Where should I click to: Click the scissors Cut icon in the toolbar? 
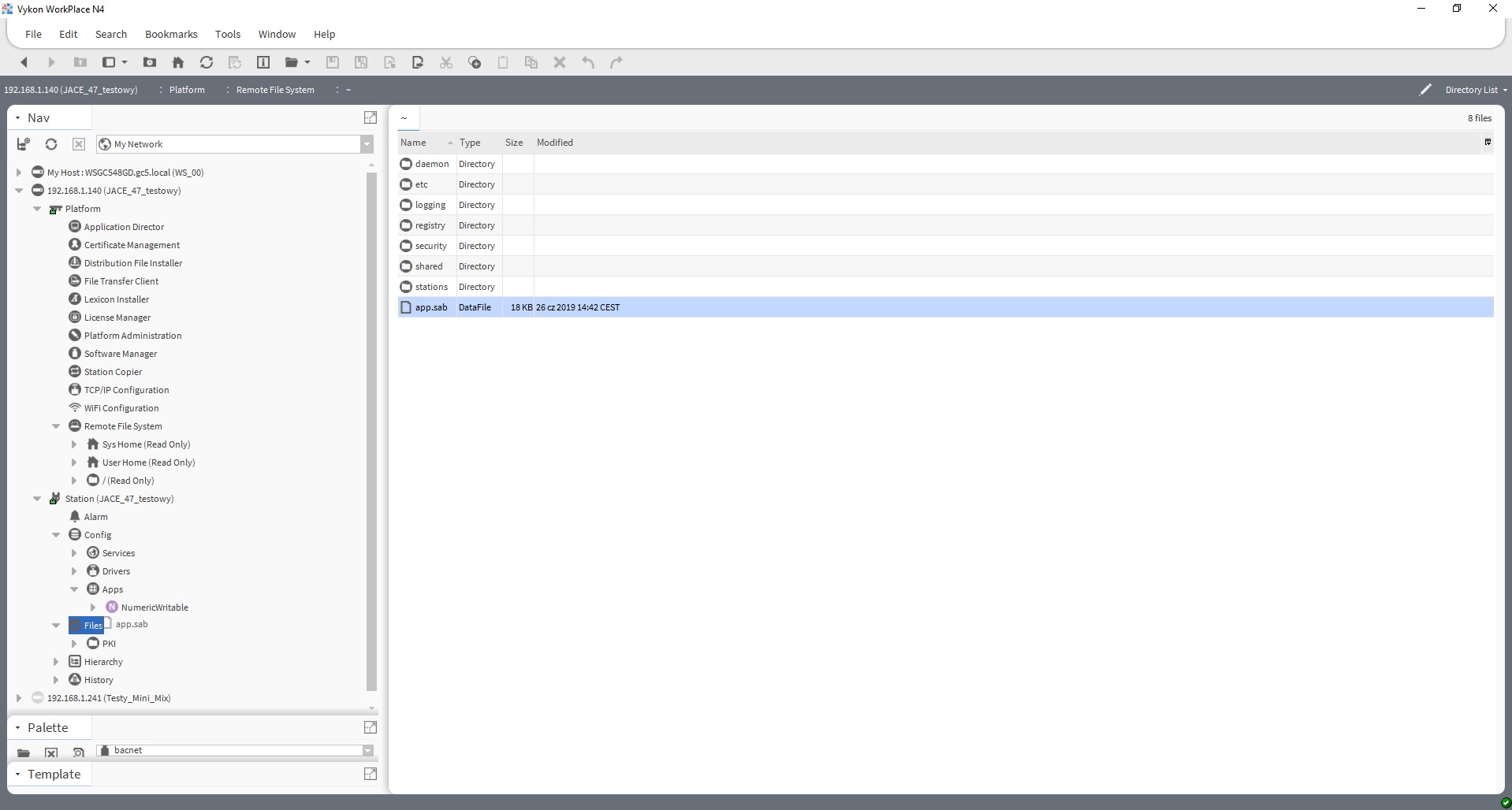coord(445,62)
